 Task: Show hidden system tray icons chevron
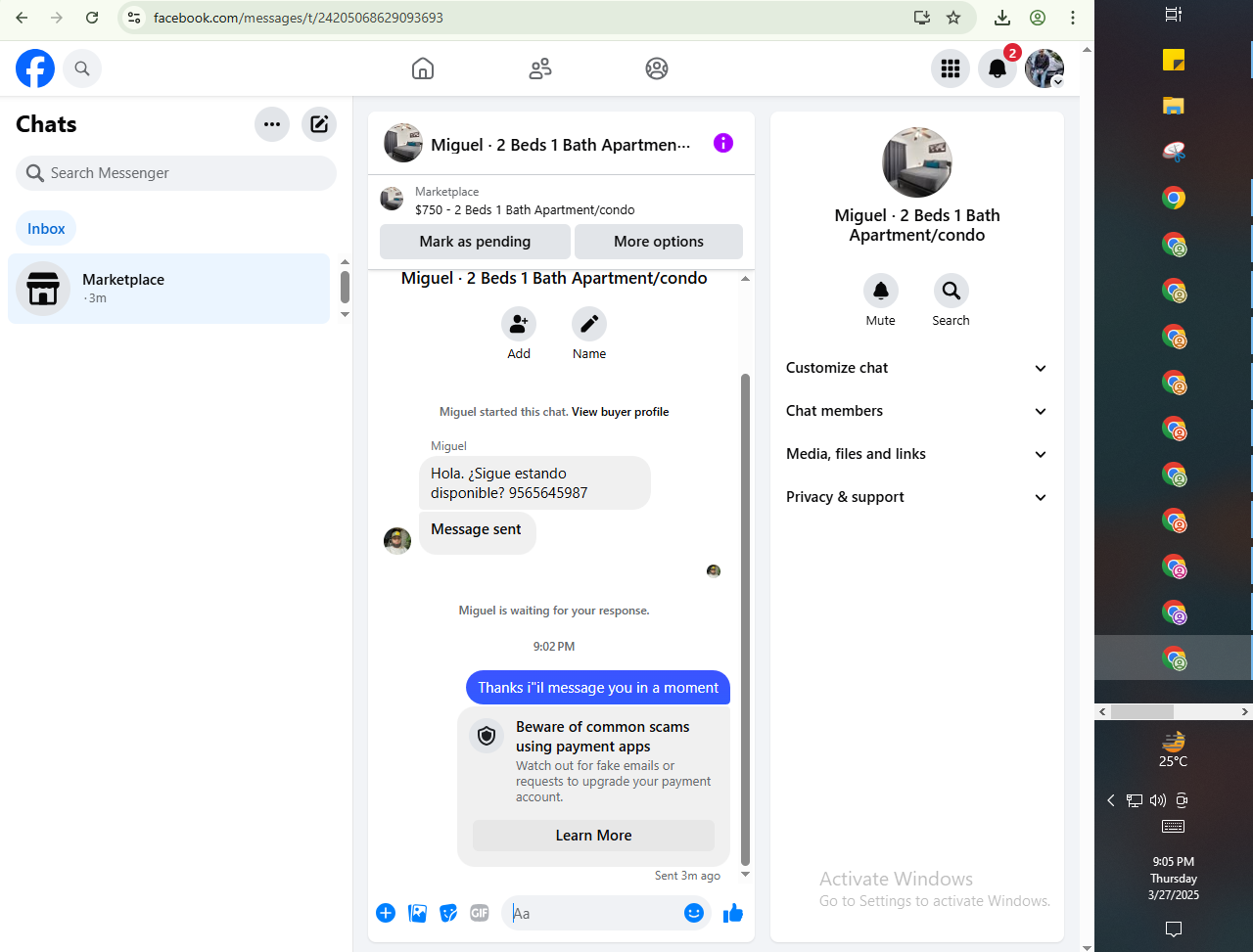pos(1111,800)
